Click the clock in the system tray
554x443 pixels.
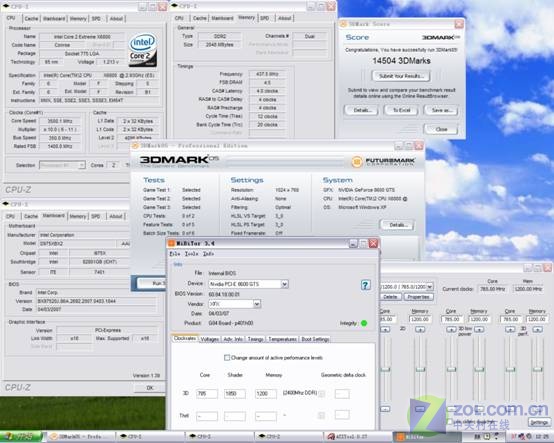[542, 437]
